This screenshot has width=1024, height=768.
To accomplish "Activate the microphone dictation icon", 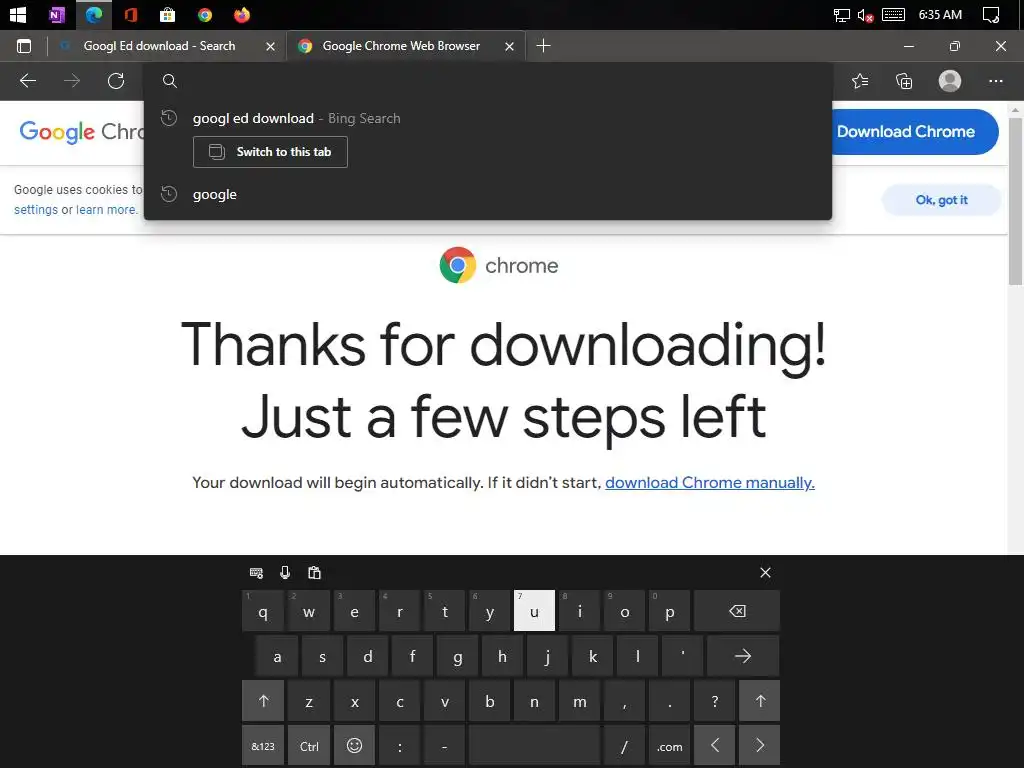I will click(x=285, y=573).
